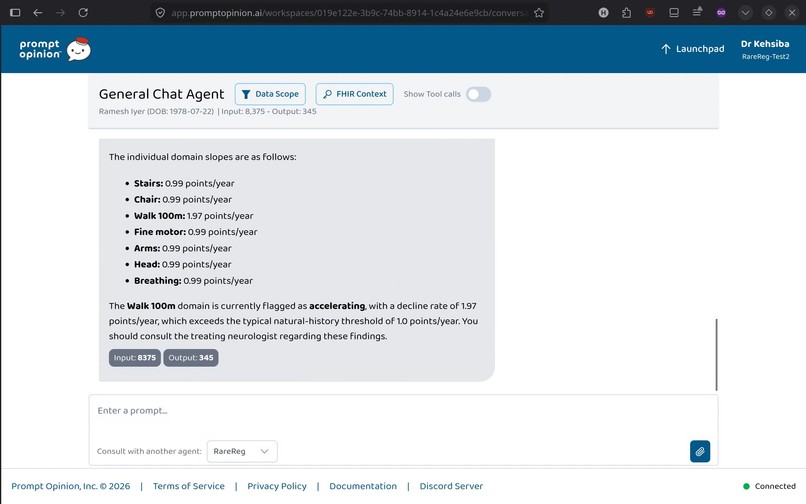Viewport: 806px width, 504px height.
Task: Click the Fine motor: 0.99 points/year line
Action: tap(195, 232)
